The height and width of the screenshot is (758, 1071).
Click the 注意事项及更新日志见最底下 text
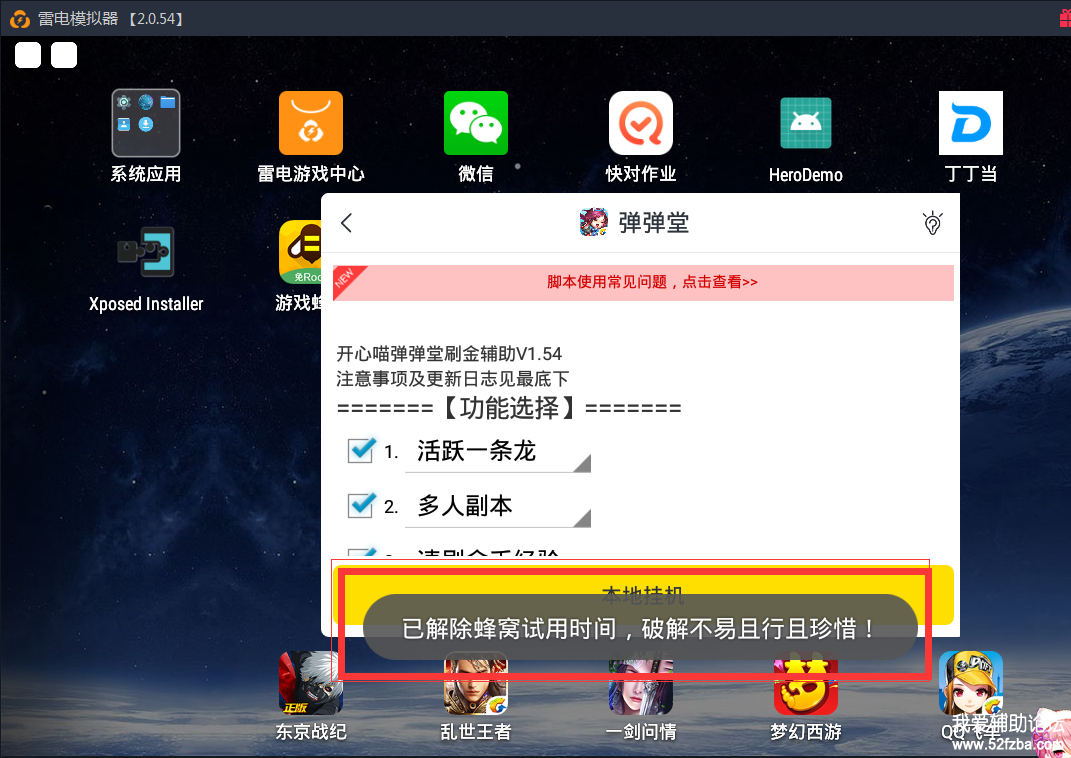pos(452,378)
